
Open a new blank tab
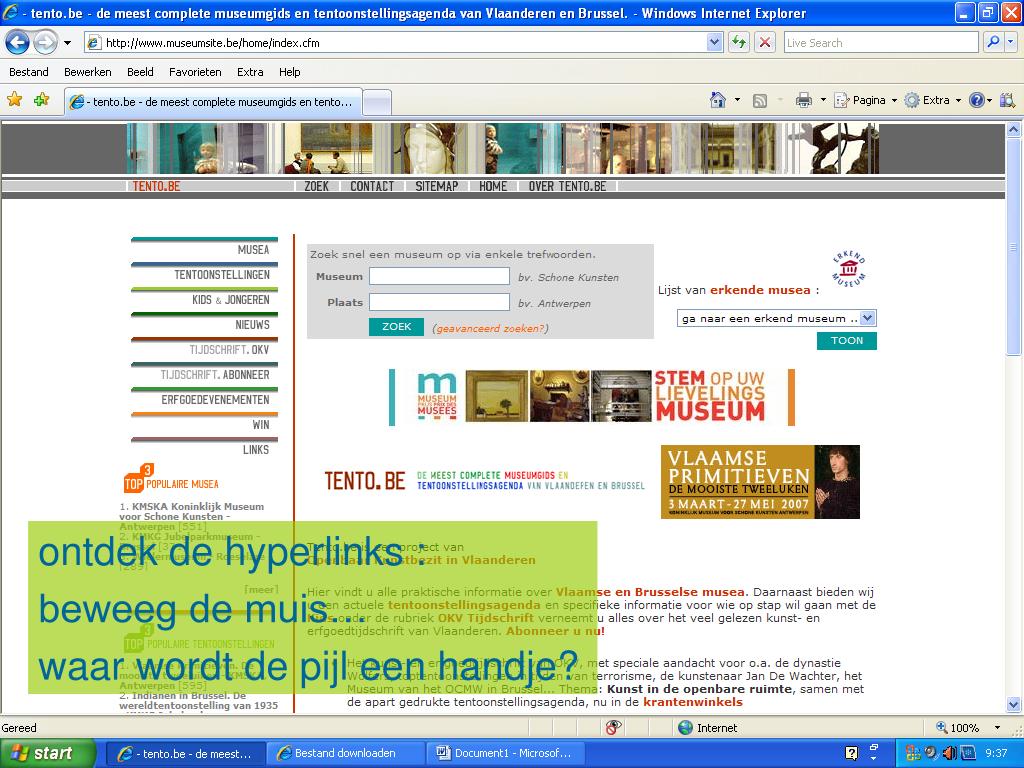point(377,103)
